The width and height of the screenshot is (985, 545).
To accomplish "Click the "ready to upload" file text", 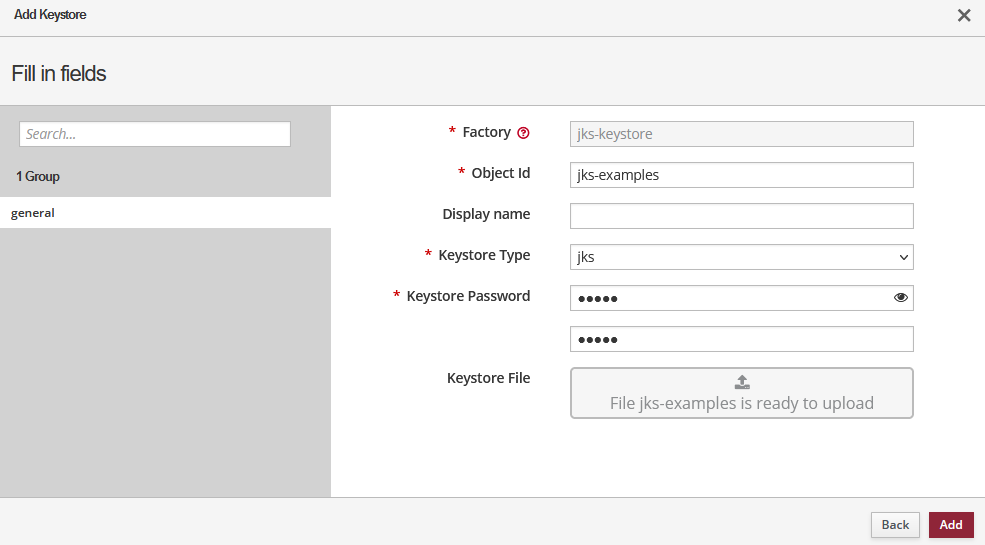I will pos(742,404).
